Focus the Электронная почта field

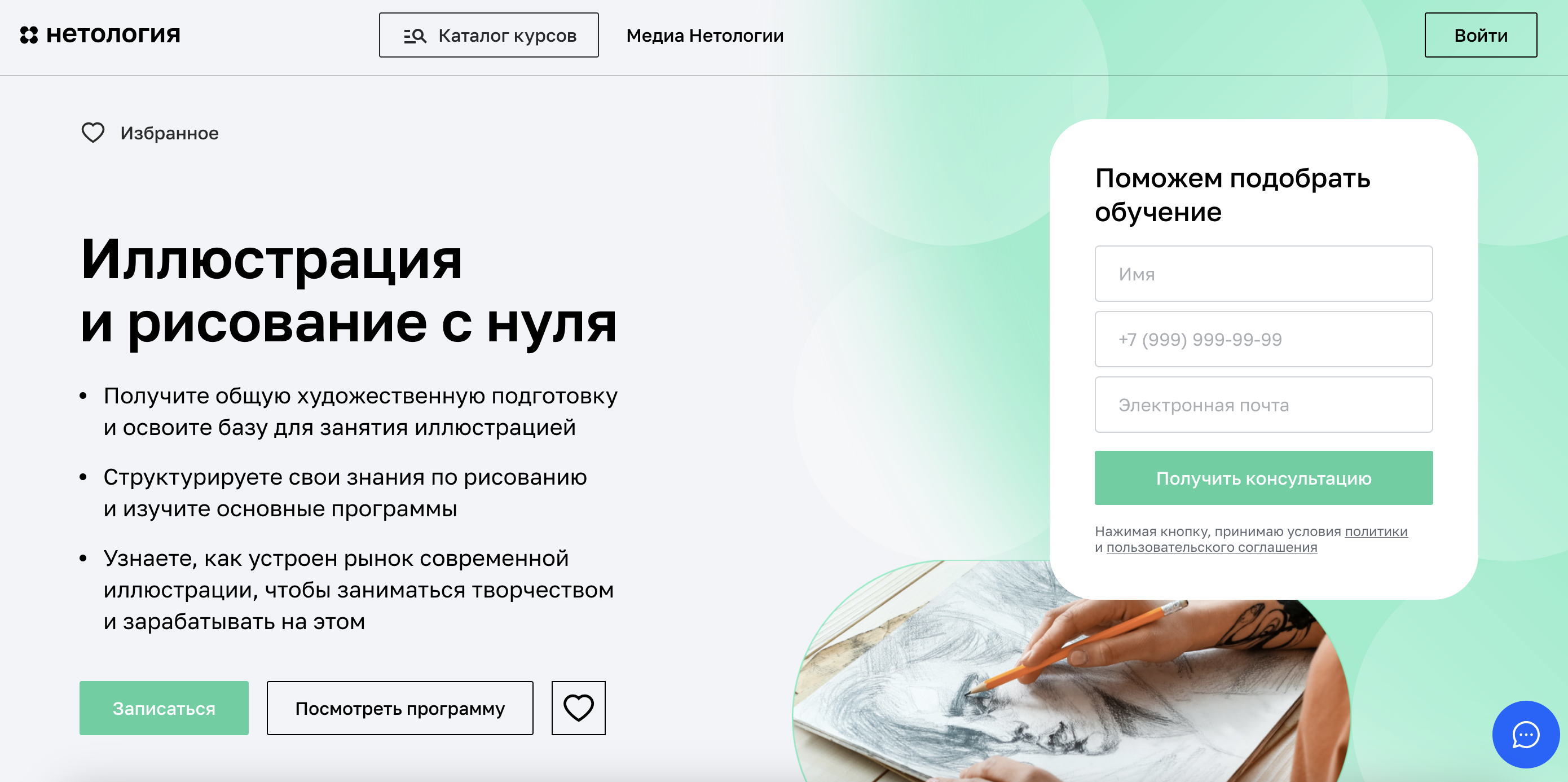pyautogui.click(x=1263, y=405)
